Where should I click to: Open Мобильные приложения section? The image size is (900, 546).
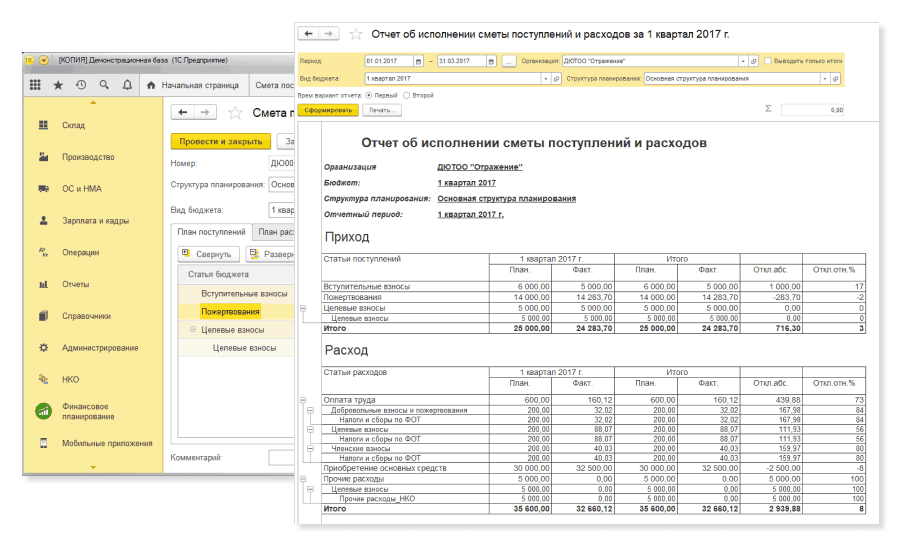click(x=107, y=443)
